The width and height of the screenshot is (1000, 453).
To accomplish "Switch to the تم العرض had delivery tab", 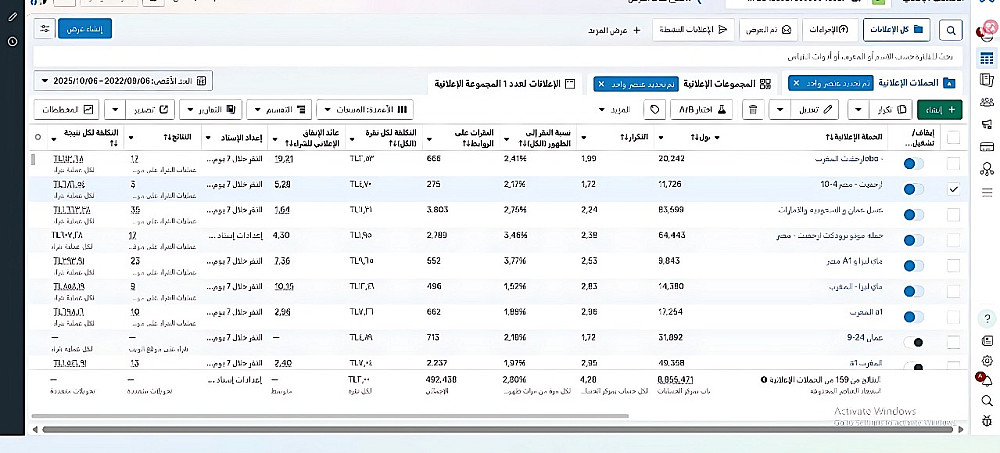I will (x=768, y=29).
